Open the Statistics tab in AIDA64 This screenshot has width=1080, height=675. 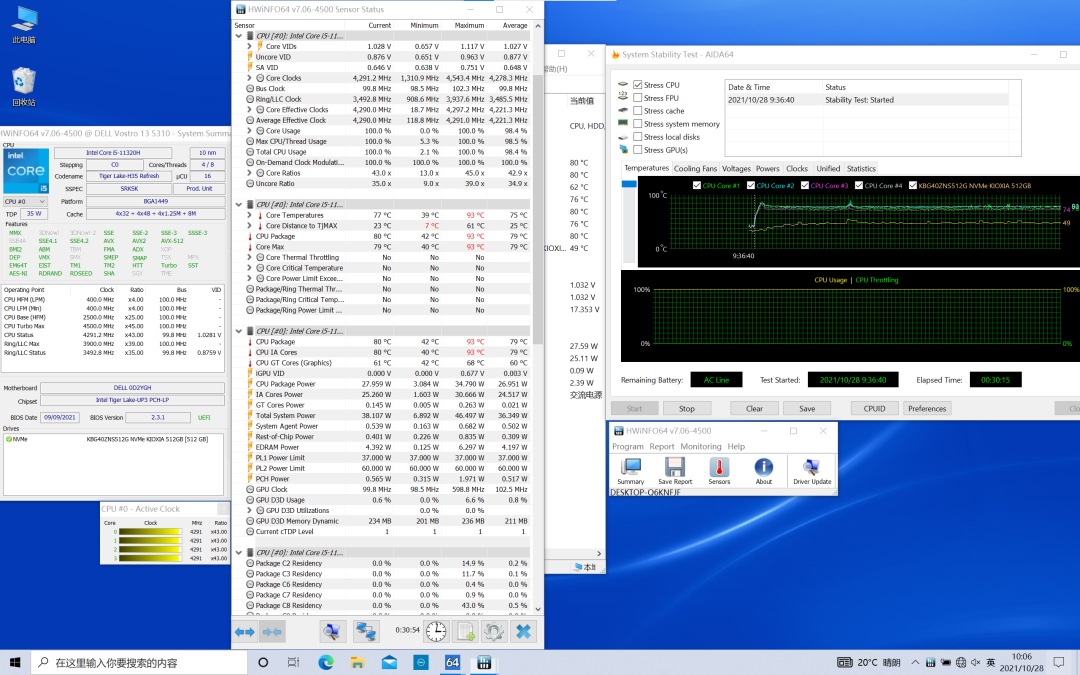(861, 169)
